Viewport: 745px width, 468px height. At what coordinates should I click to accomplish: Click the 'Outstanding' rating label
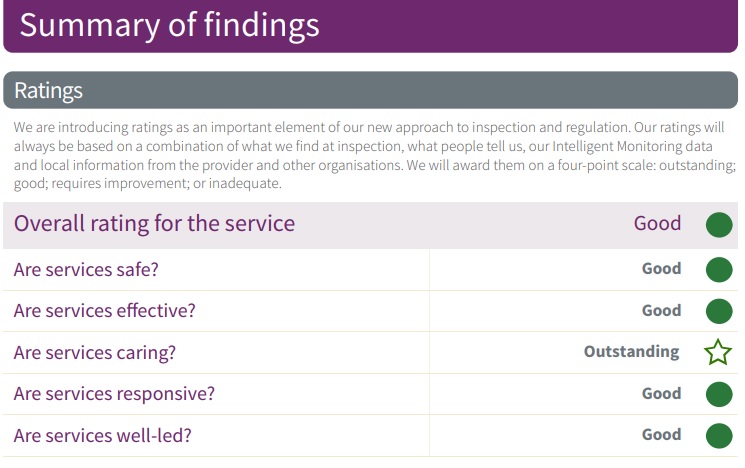(x=631, y=352)
